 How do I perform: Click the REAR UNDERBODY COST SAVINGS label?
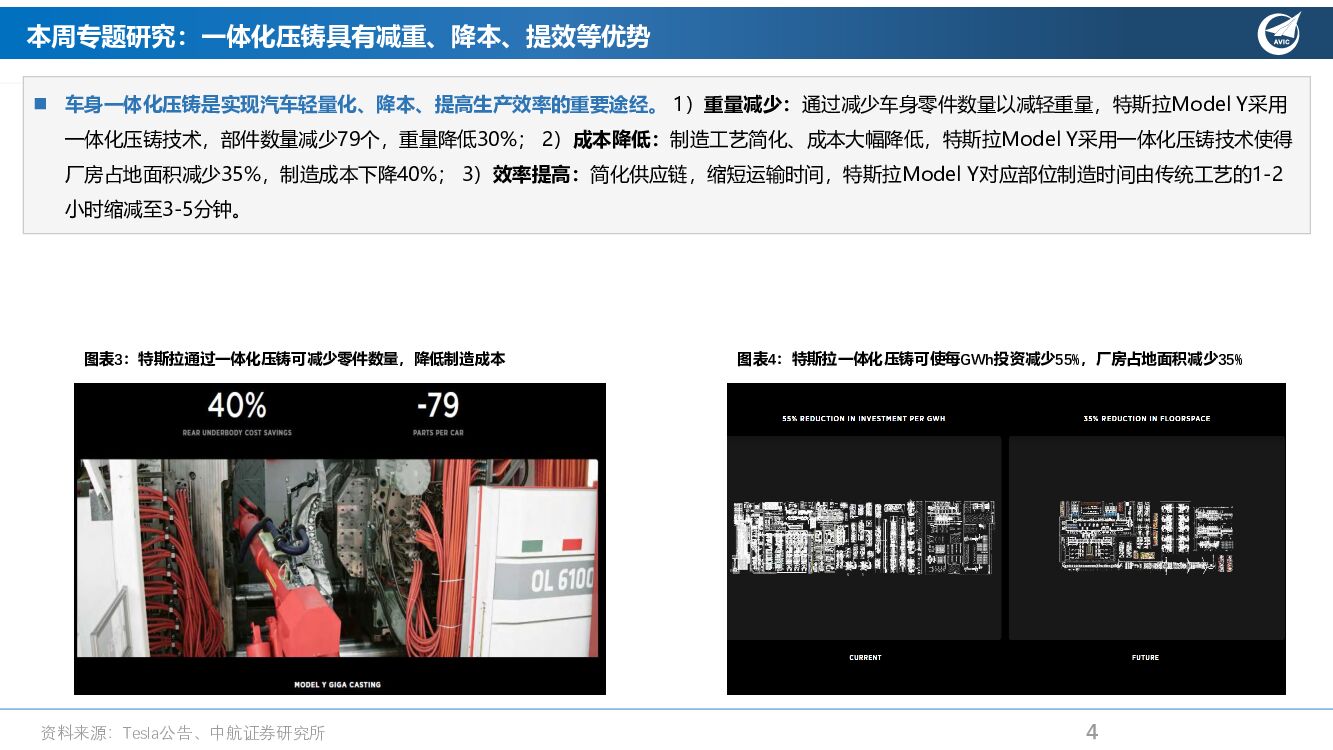pos(237,433)
